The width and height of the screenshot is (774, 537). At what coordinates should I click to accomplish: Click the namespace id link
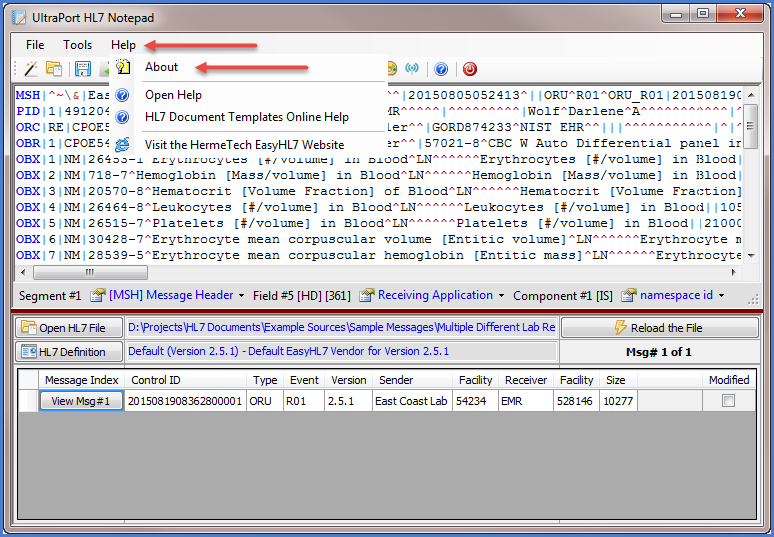[x=676, y=295]
